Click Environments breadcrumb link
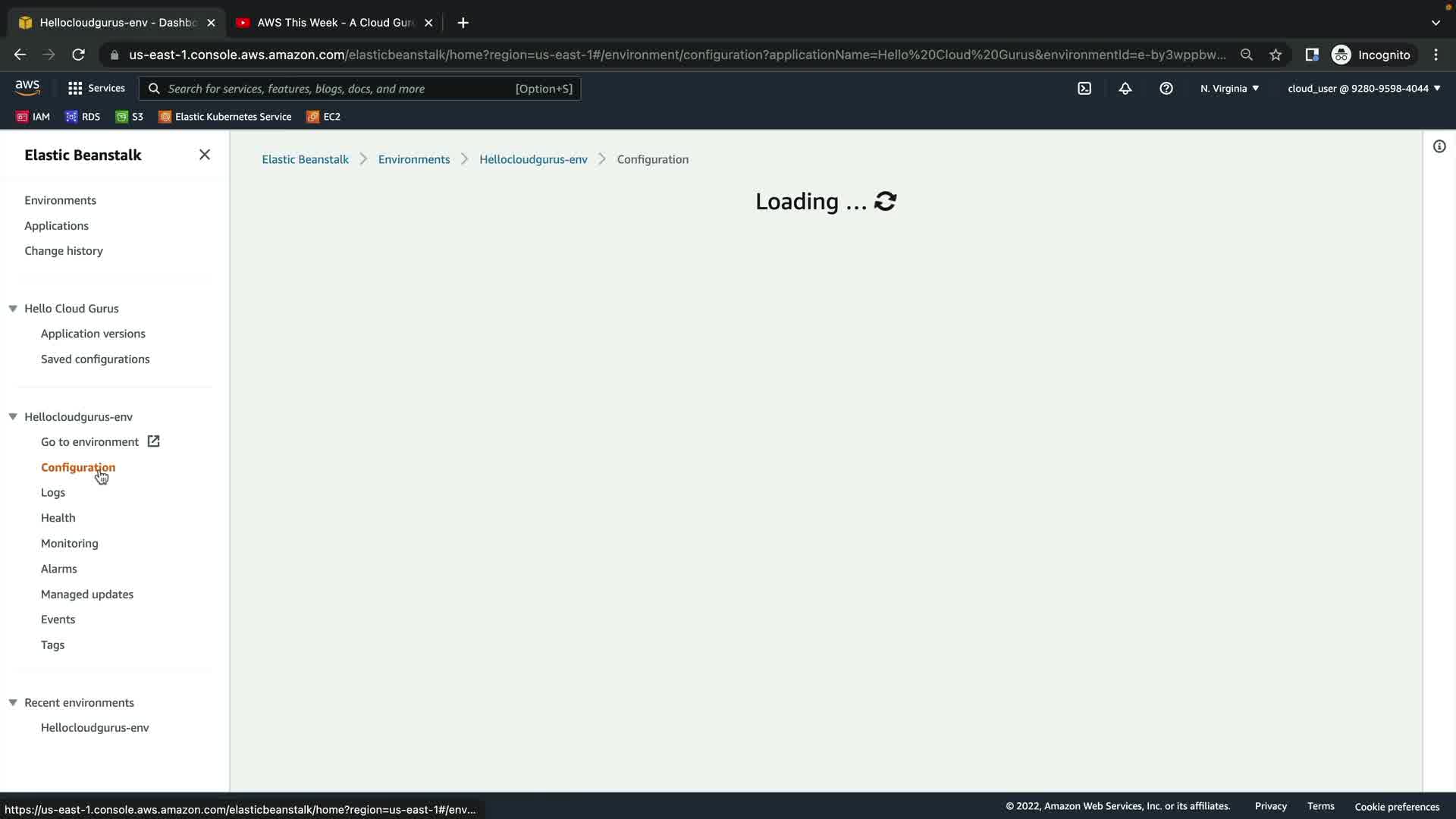 click(414, 159)
